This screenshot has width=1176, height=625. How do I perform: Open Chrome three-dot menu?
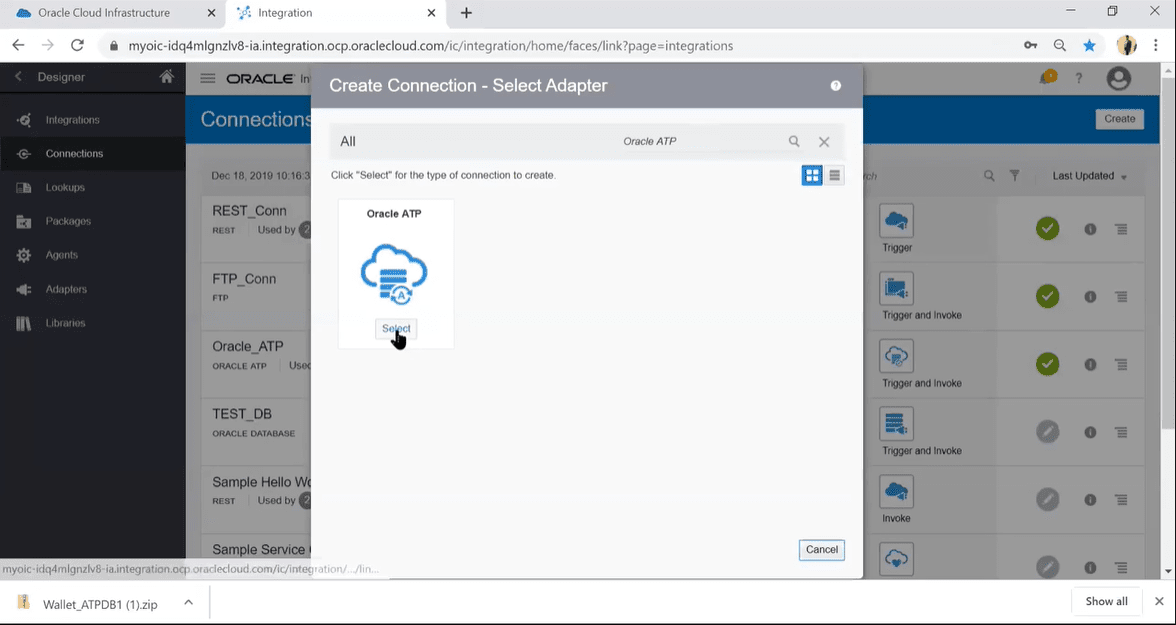(x=1158, y=46)
